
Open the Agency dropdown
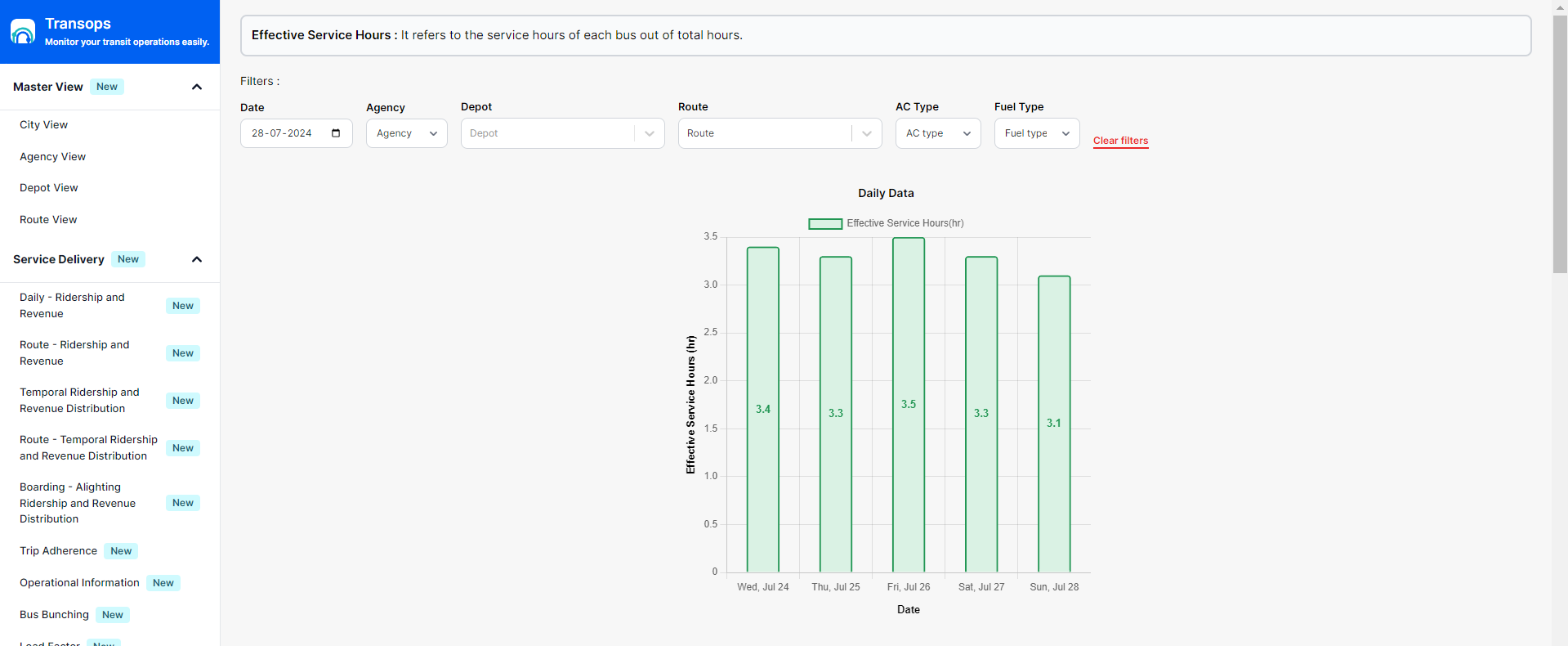[407, 133]
